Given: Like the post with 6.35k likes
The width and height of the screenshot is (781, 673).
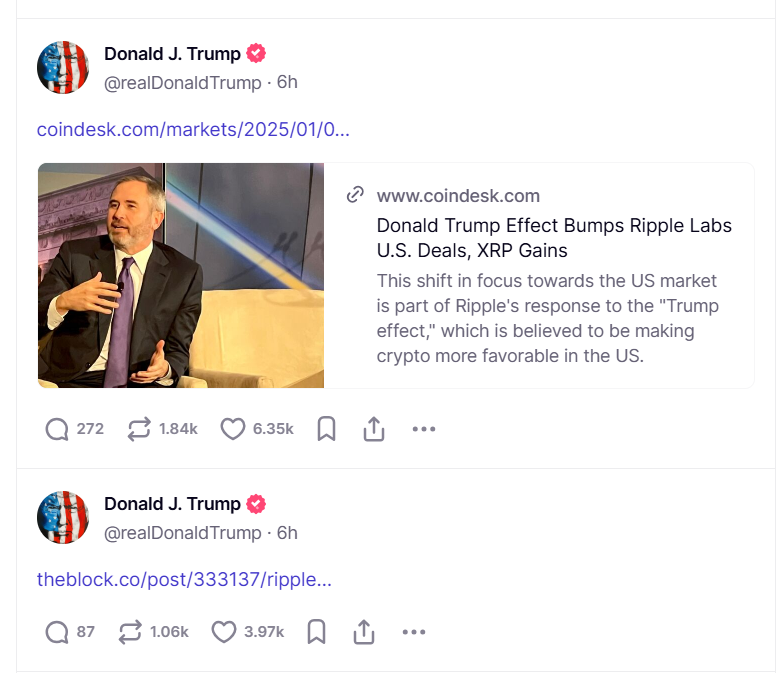Looking at the screenshot, I should pyautogui.click(x=233, y=429).
